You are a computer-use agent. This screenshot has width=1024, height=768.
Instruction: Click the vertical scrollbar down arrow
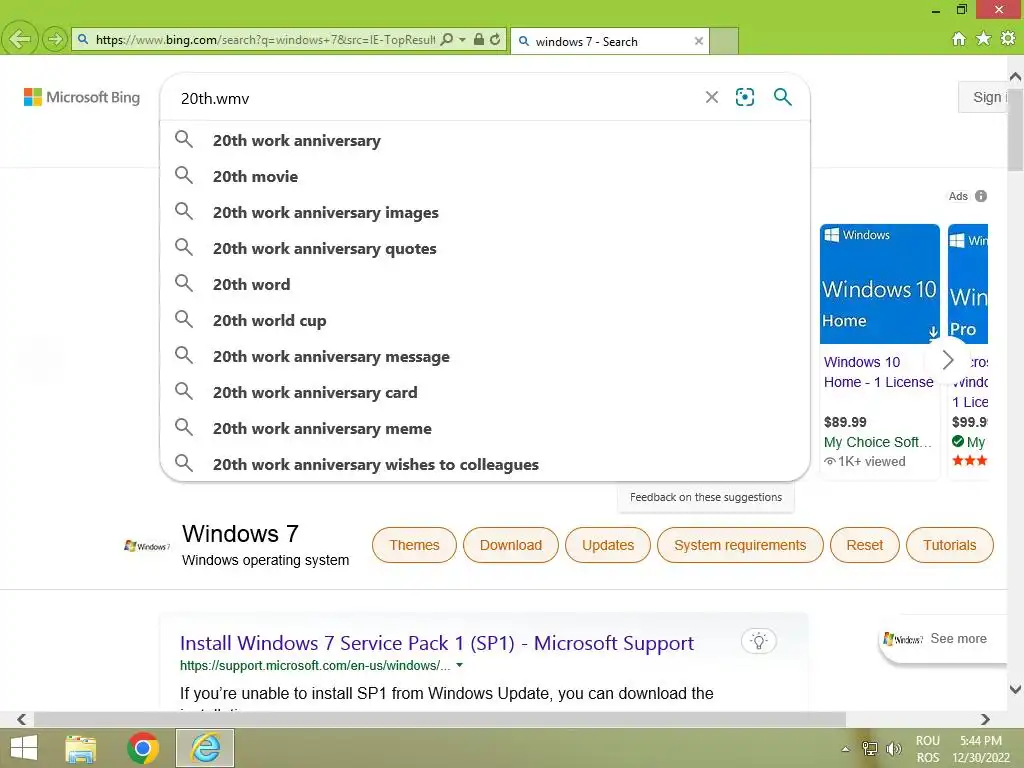(x=1016, y=689)
